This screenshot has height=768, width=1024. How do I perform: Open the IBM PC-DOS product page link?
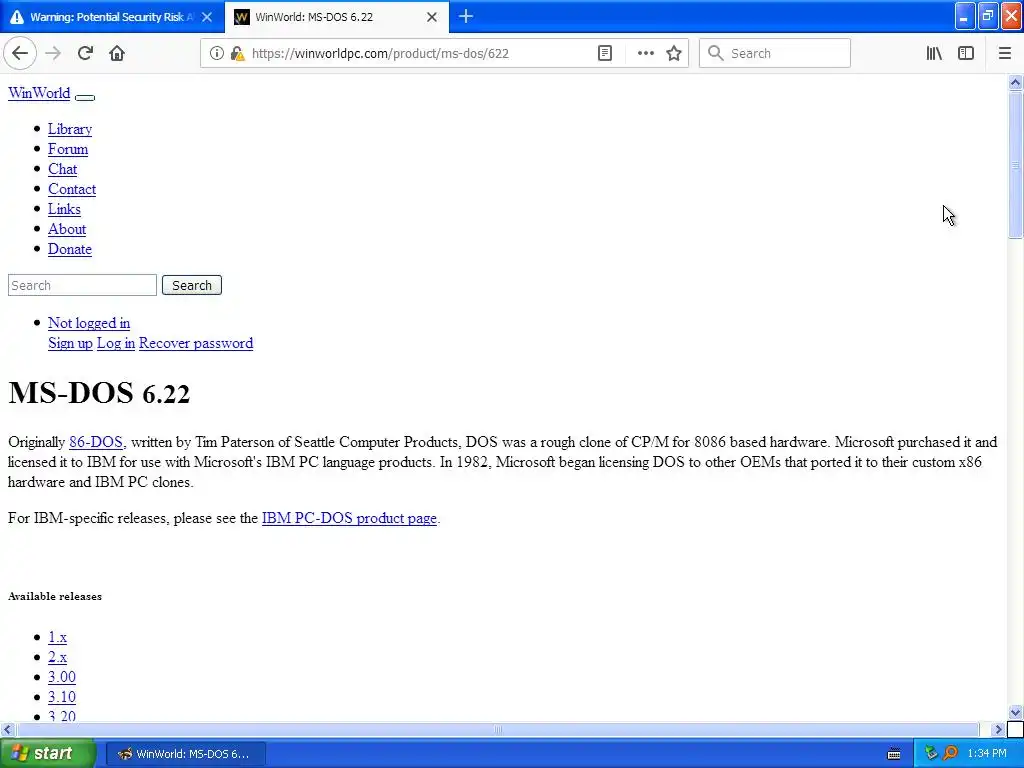tap(349, 519)
